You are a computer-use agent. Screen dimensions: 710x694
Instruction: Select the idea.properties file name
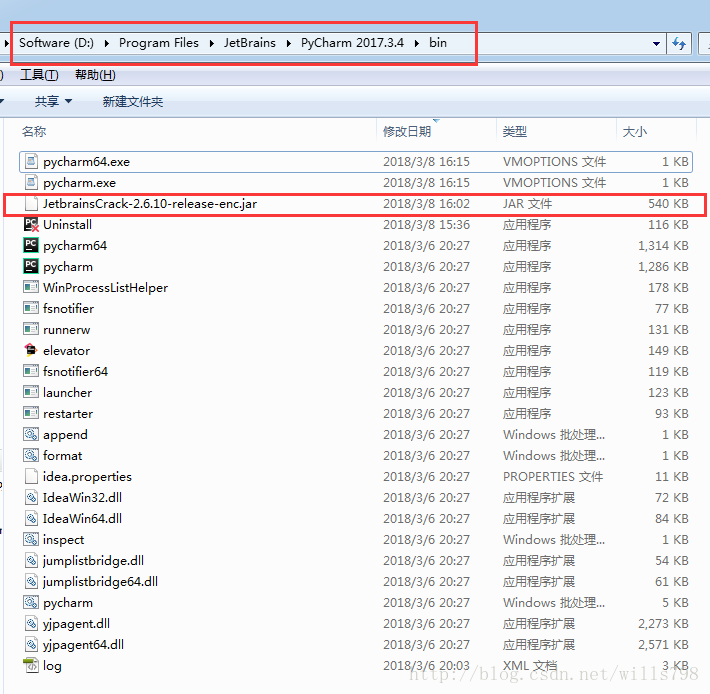(x=87, y=477)
